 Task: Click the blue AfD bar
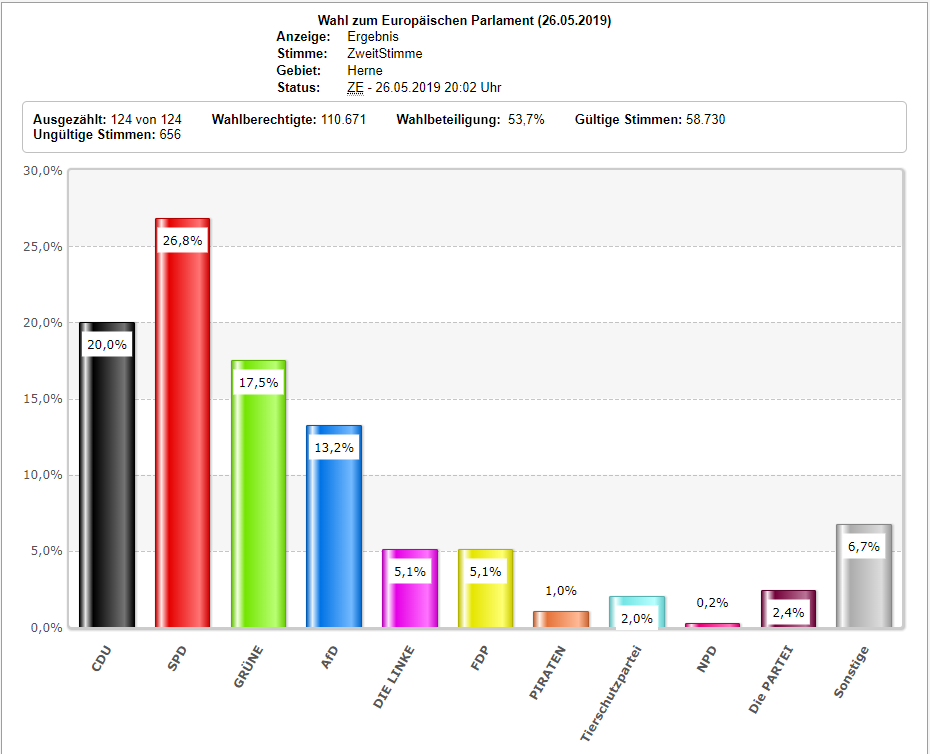coord(334,526)
